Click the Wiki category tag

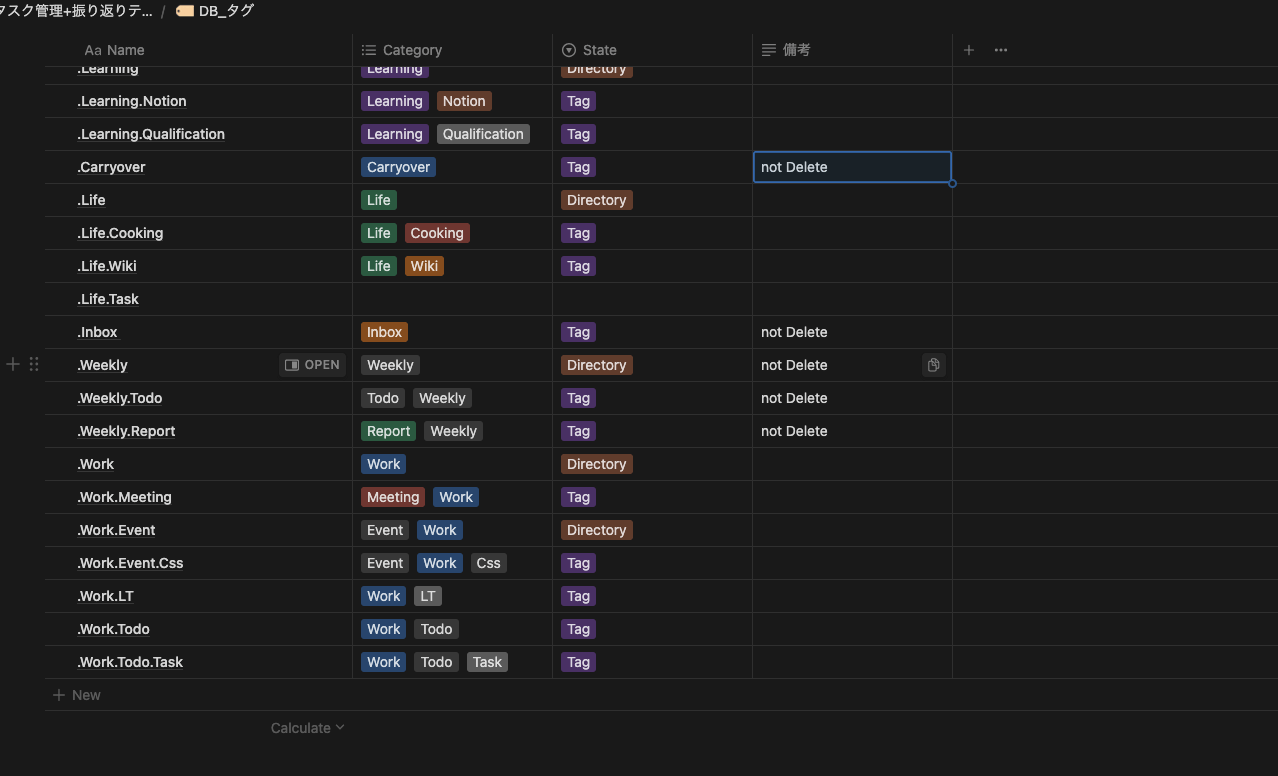[x=425, y=266]
